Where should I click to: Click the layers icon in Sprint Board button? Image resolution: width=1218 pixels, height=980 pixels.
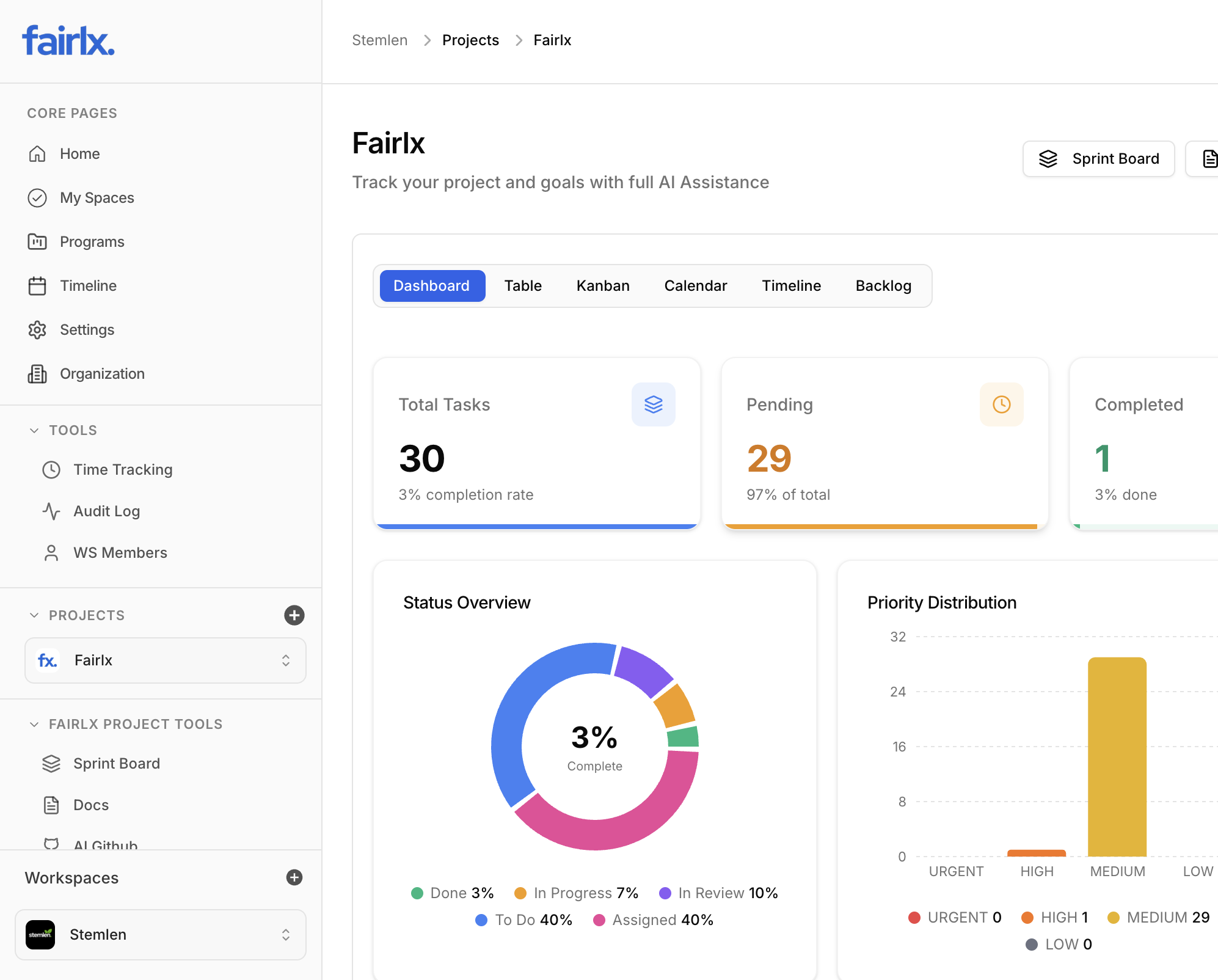pos(1048,159)
